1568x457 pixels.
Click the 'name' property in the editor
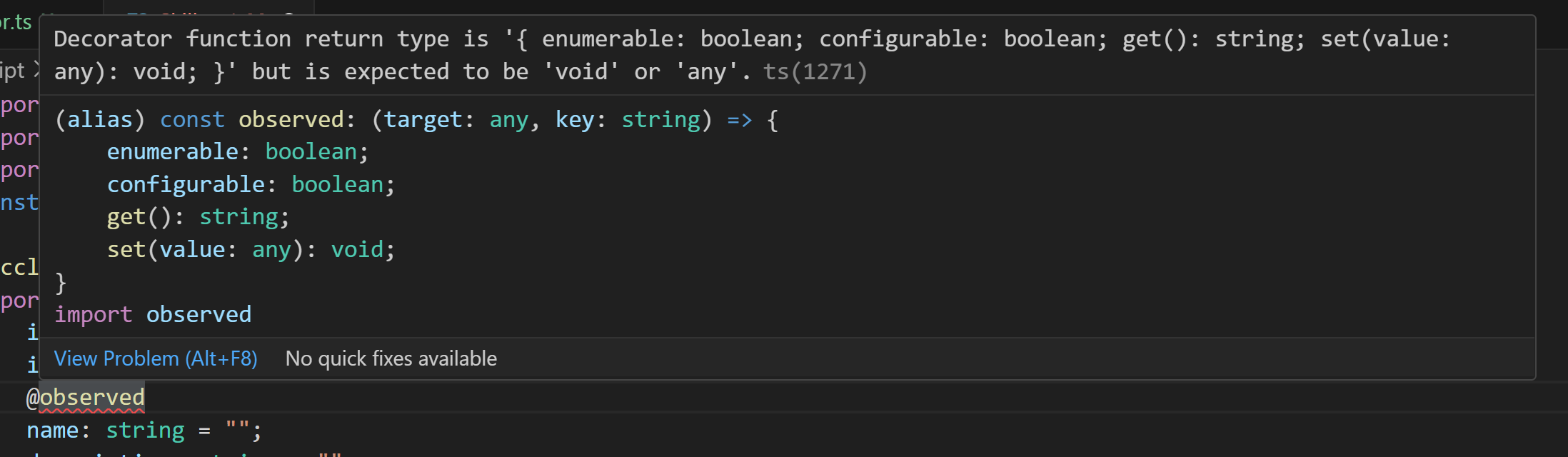tap(52, 431)
